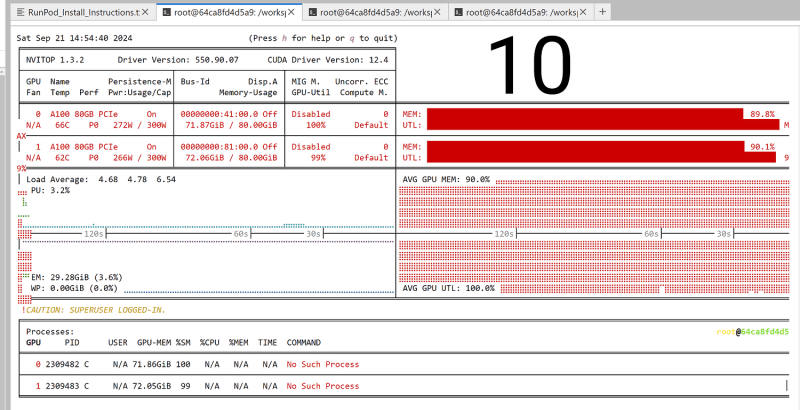Image resolution: width=800 pixels, height=410 pixels.
Task: Click 'No Such Process' for PID 2309483
Action: (323, 387)
